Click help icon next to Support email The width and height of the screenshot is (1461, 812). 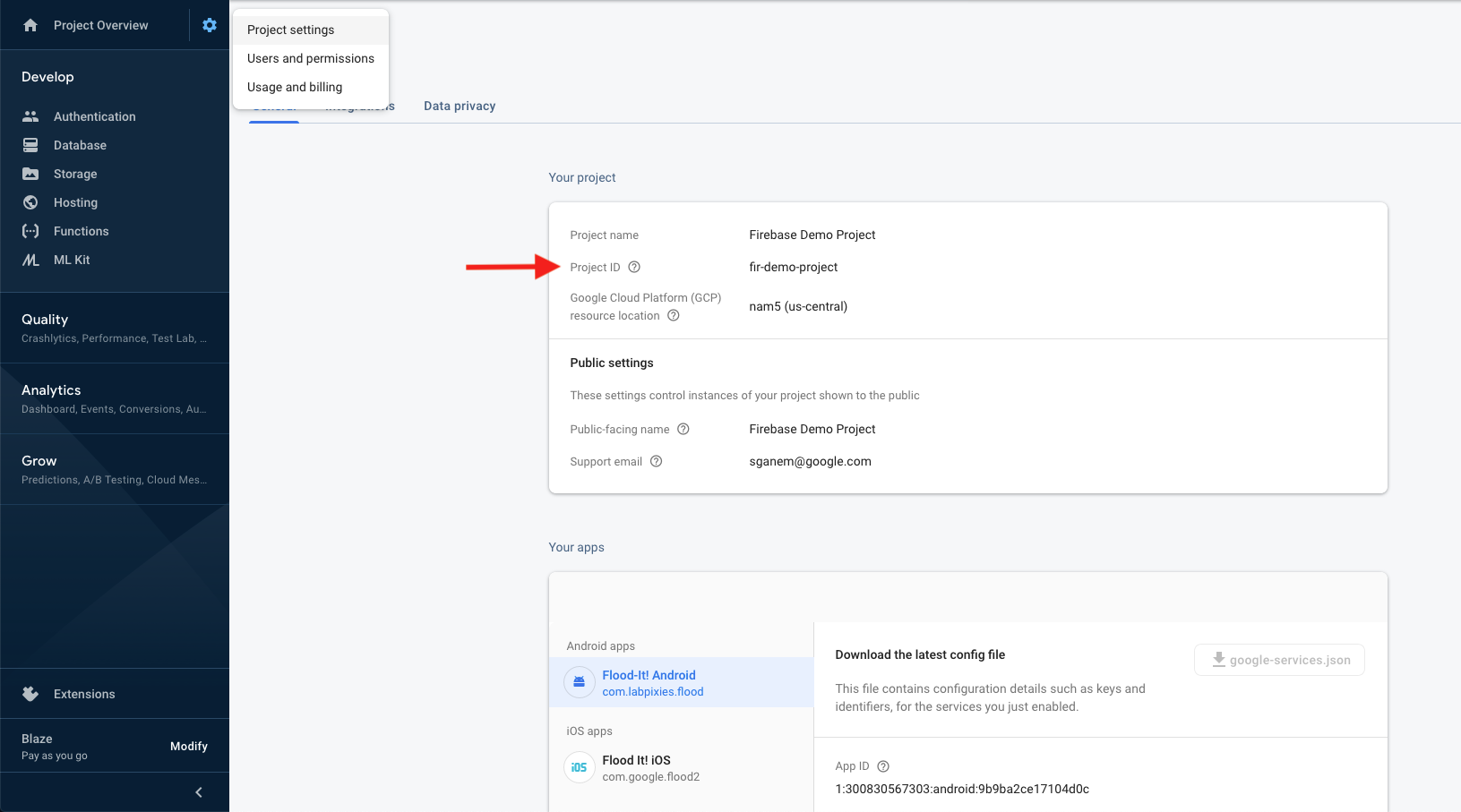pos(656,461)
